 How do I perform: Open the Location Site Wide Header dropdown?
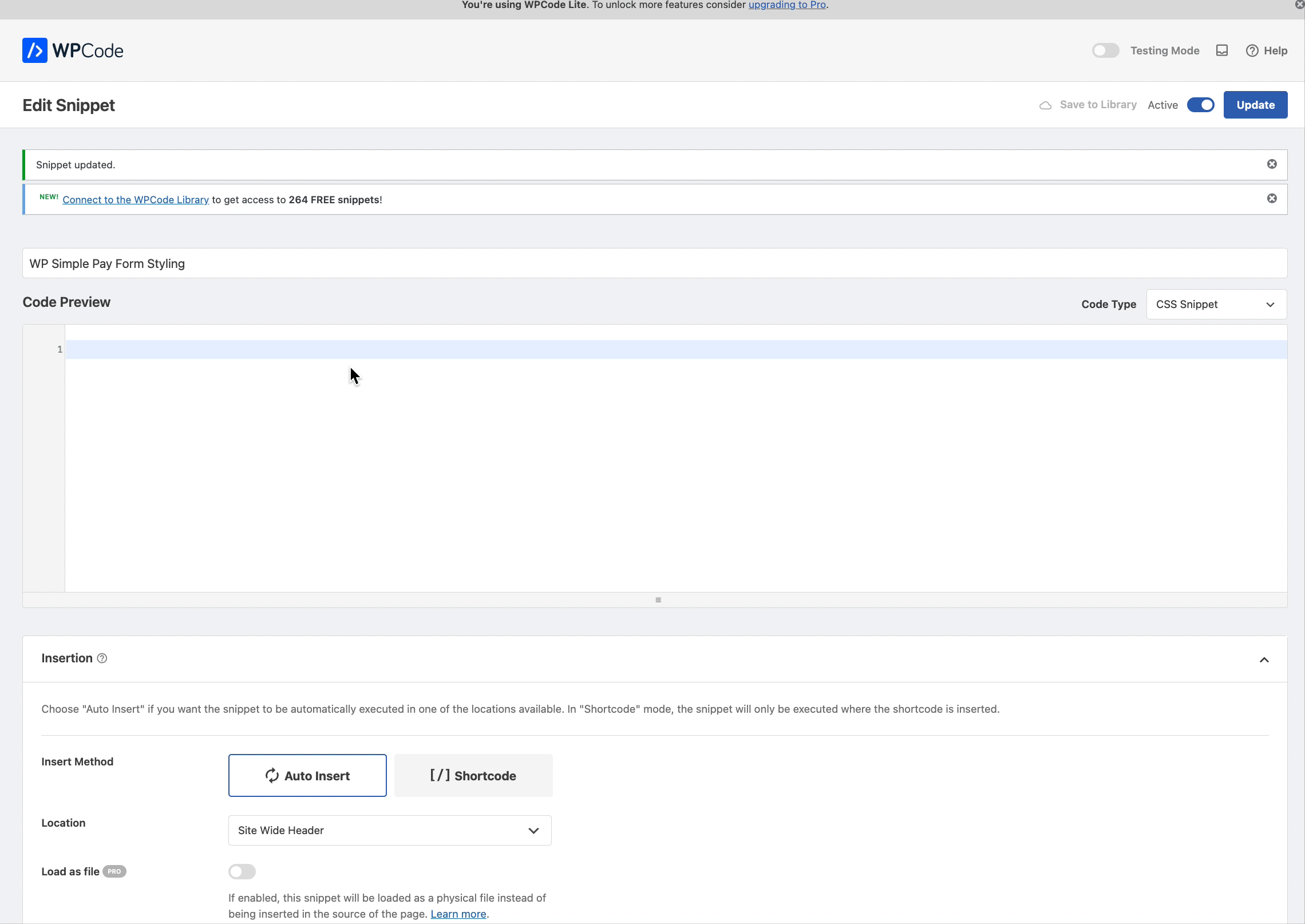tap(390, 830)
